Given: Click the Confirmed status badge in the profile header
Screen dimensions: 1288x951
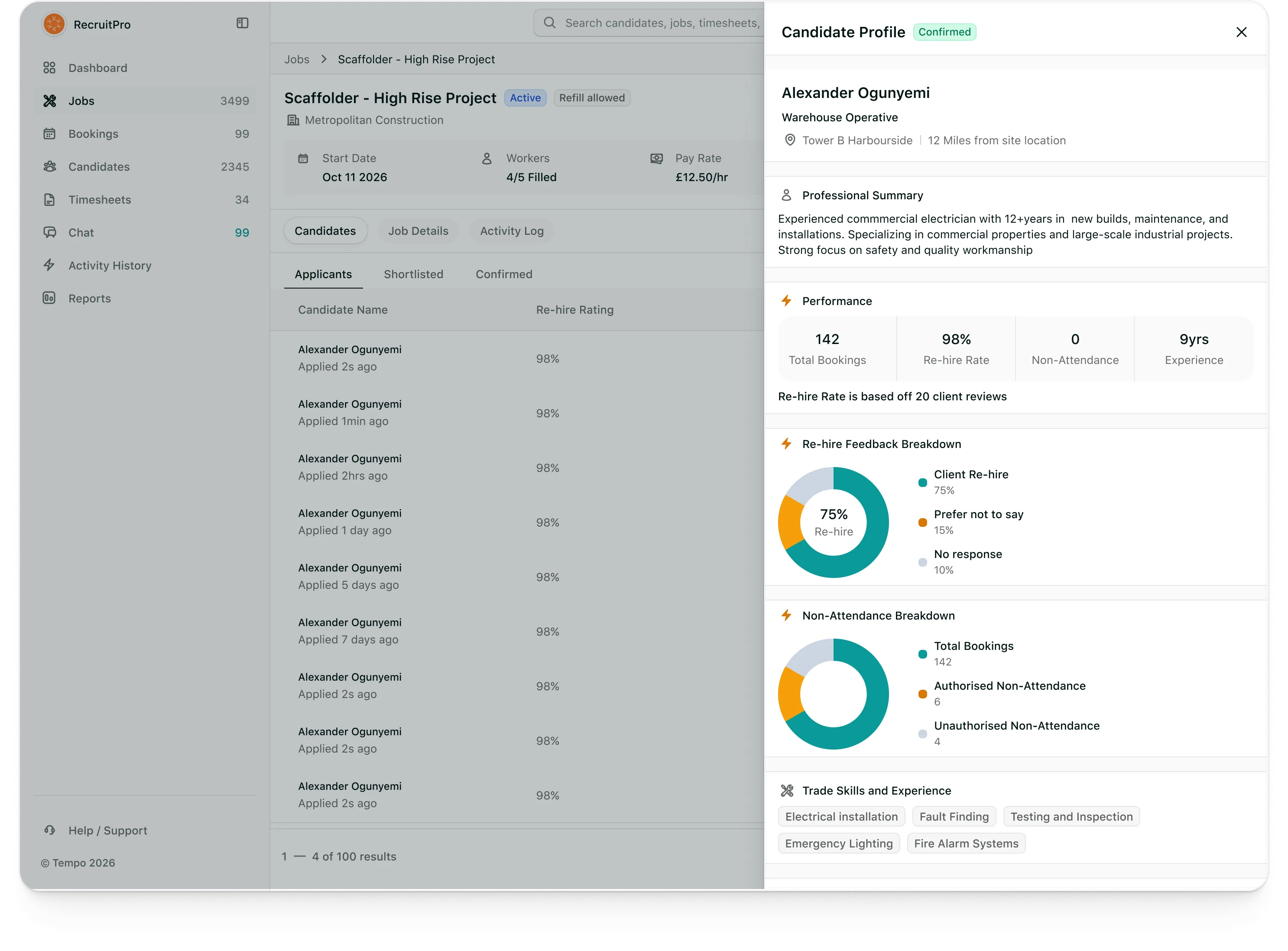Looking at the screenshot, I should pyautogui.click(x=944, y=32).
